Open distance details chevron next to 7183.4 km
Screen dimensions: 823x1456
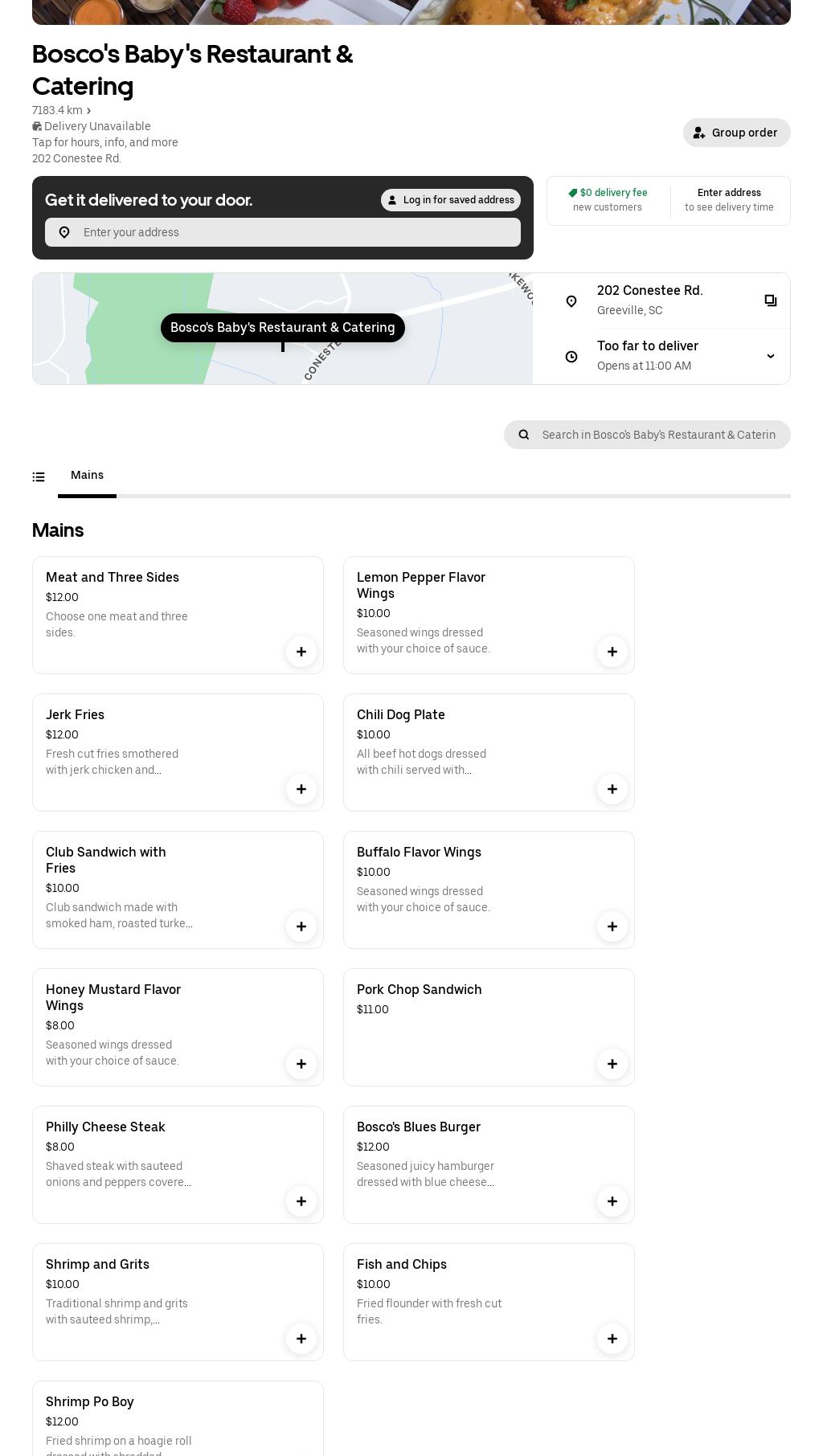88,111
